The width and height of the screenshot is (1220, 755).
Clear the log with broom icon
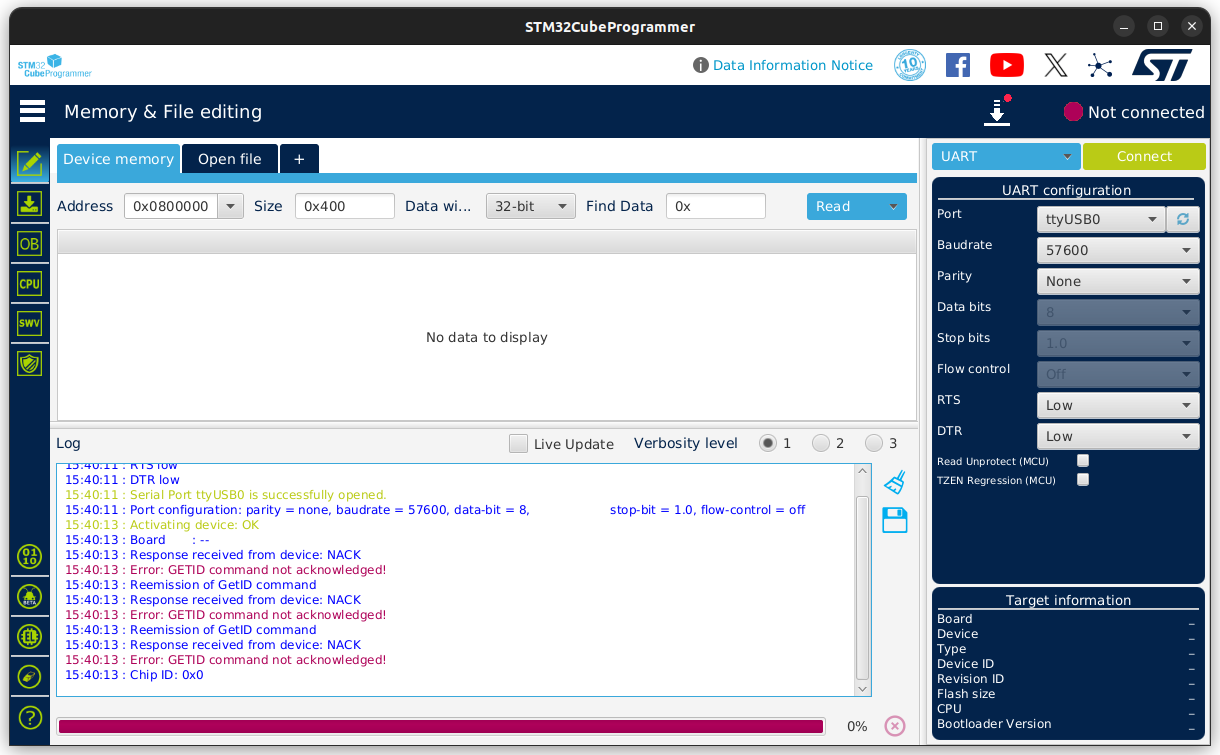coord(895,482)
